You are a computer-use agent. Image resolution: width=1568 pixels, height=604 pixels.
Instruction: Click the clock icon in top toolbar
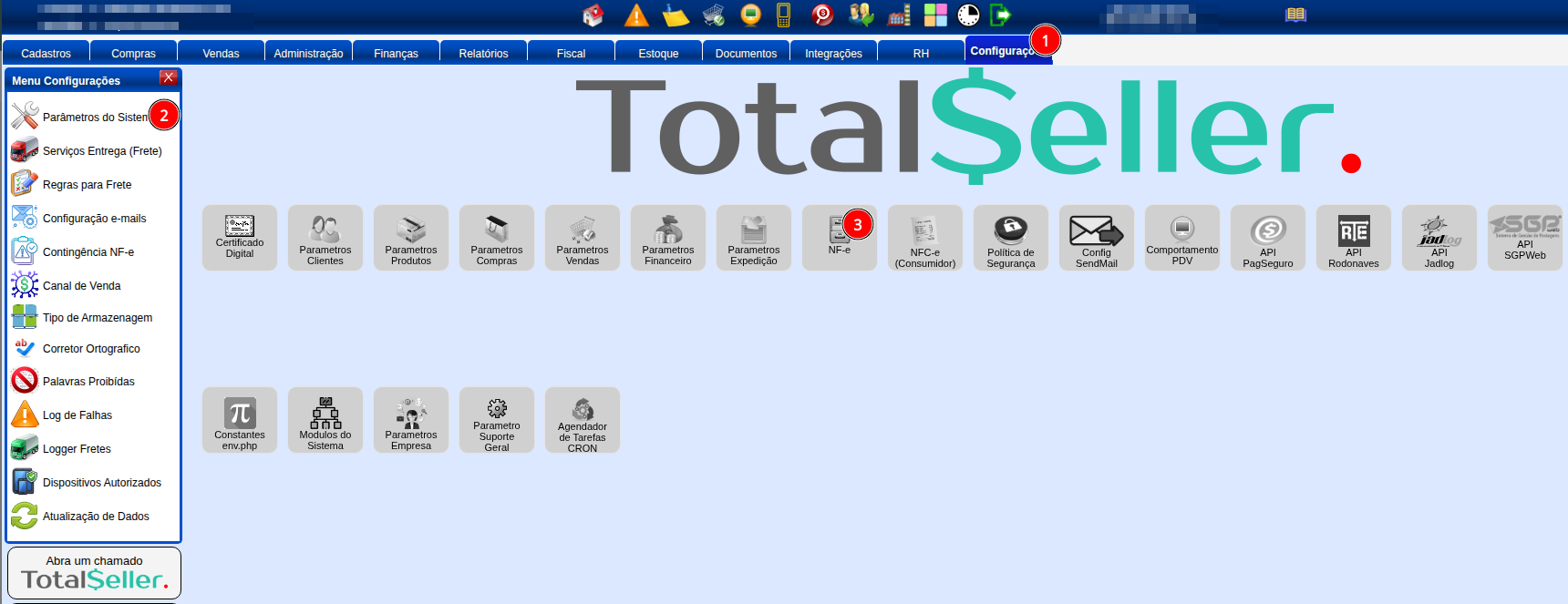pos(969,15)
